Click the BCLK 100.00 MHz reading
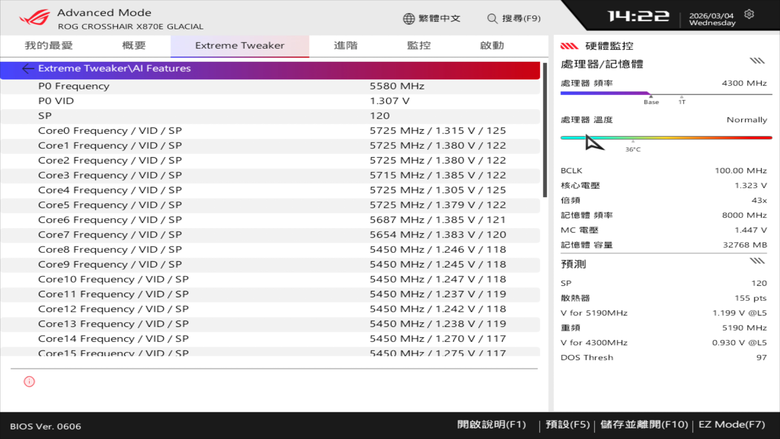The width and height of the screenshot is (780, 439). point(664,171)
